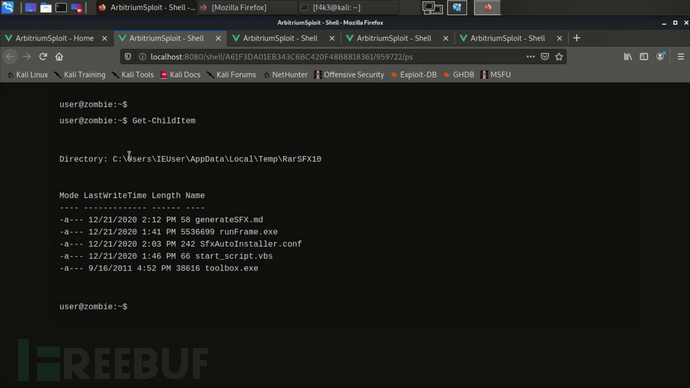Open the last ArbitriumSploit - Shell tab
This screenshot has width=690, height=388.
pyautogui.click(x=507, y=38)
